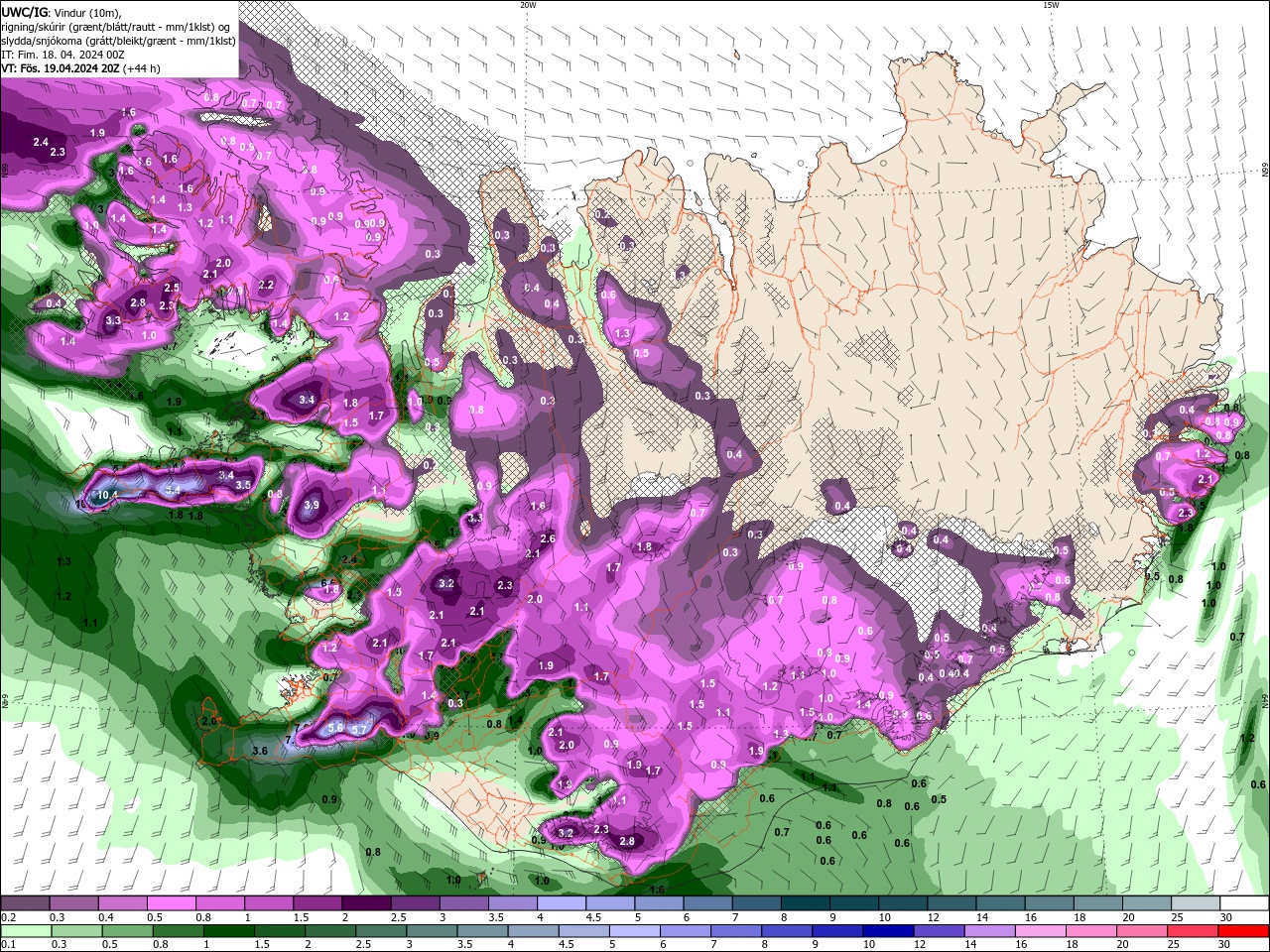
Task: Click the IT: Fim. 18. 04. 2024 00Z line
Action: pyautogui.click(x=63, y=55)
